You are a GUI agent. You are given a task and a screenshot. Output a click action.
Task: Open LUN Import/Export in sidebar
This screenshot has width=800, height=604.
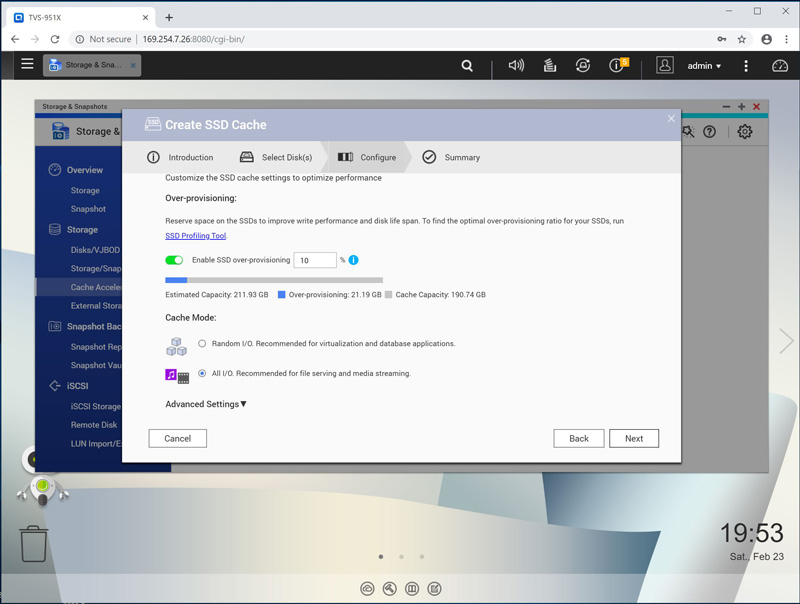(96, 443)
